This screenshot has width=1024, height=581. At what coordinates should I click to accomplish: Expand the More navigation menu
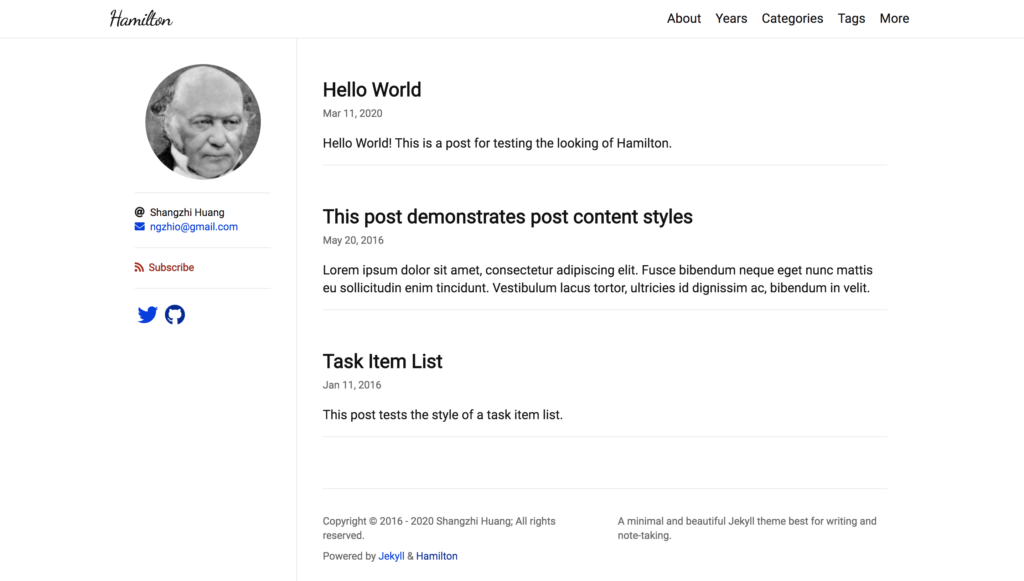(894, 19)
